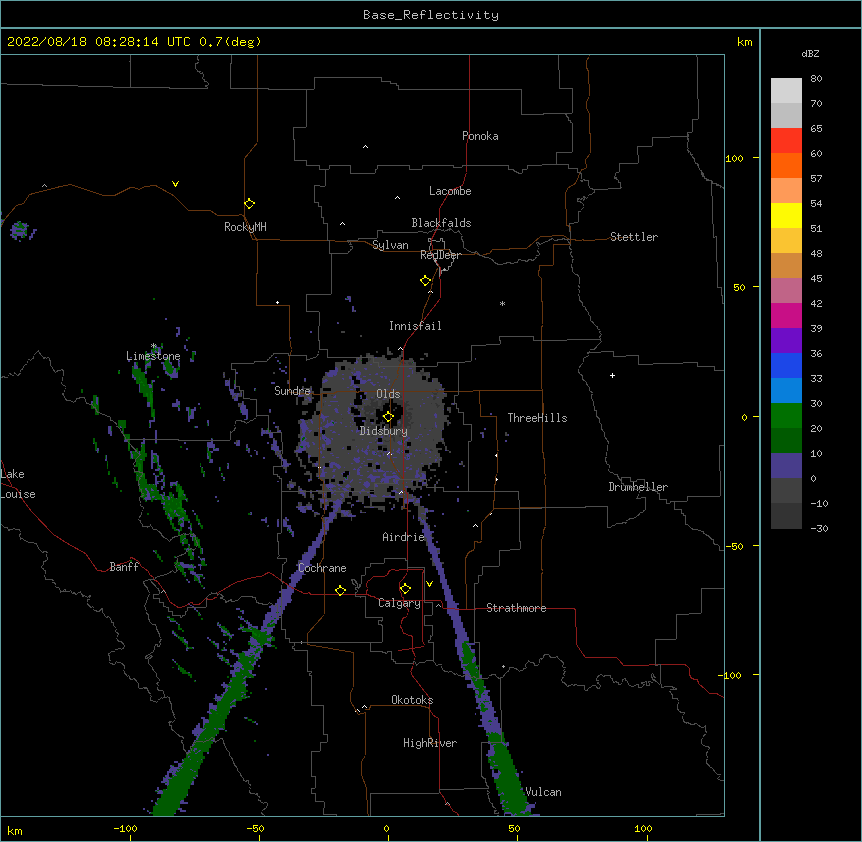
Task: Click the Lacombe city label
Action: [x=450, y=191]
